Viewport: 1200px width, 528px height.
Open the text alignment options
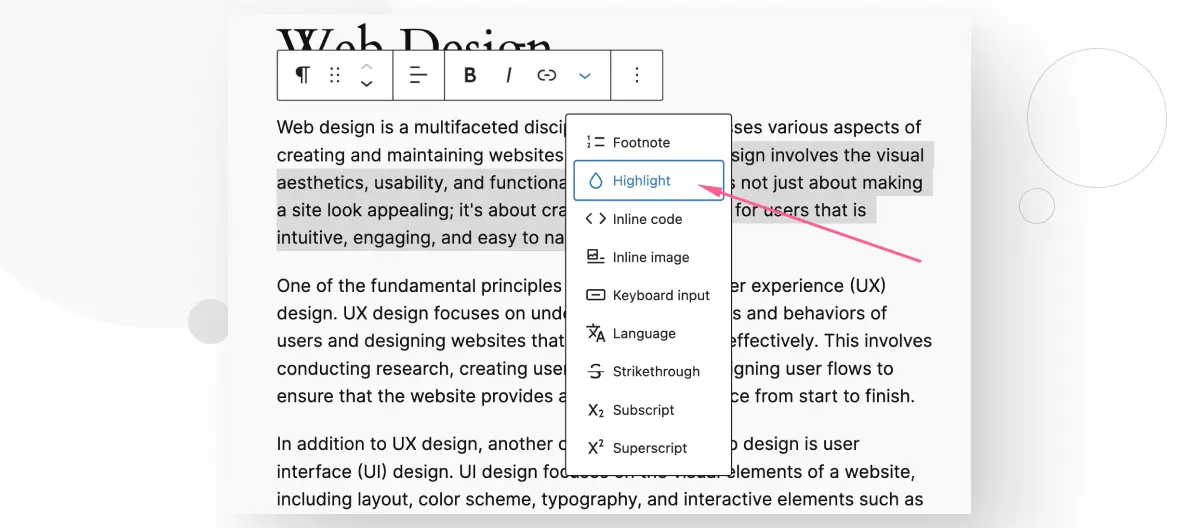click(x=419, y=75)
